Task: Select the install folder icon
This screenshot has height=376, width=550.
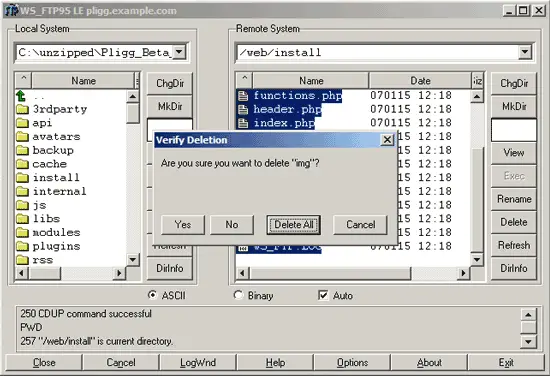Action: [22, 178]
